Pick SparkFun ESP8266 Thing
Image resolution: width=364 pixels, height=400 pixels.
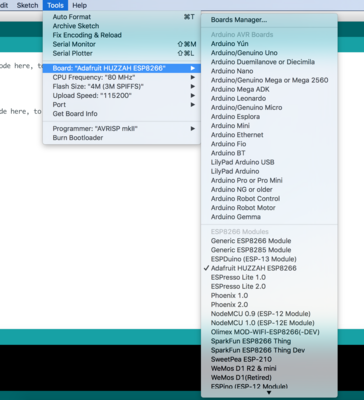[x=269, y=341]
